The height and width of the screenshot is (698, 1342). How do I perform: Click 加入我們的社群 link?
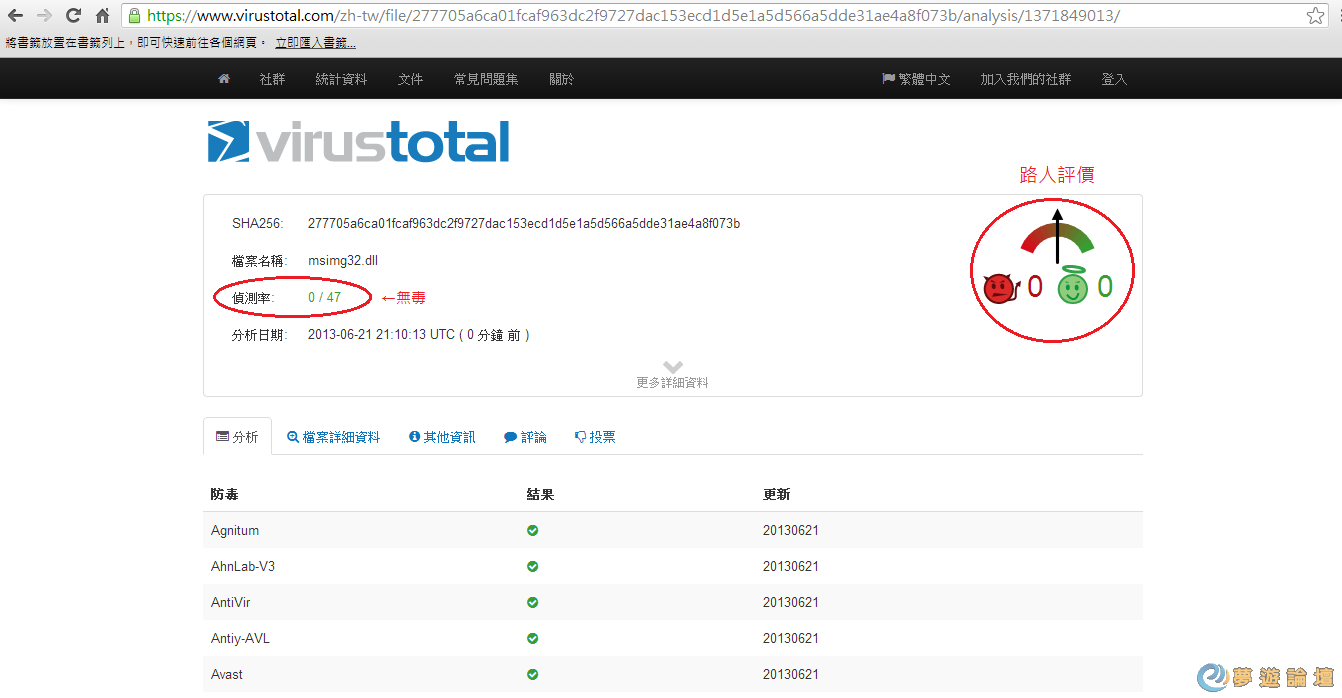pyautogui.click(x=1026, y=79)
